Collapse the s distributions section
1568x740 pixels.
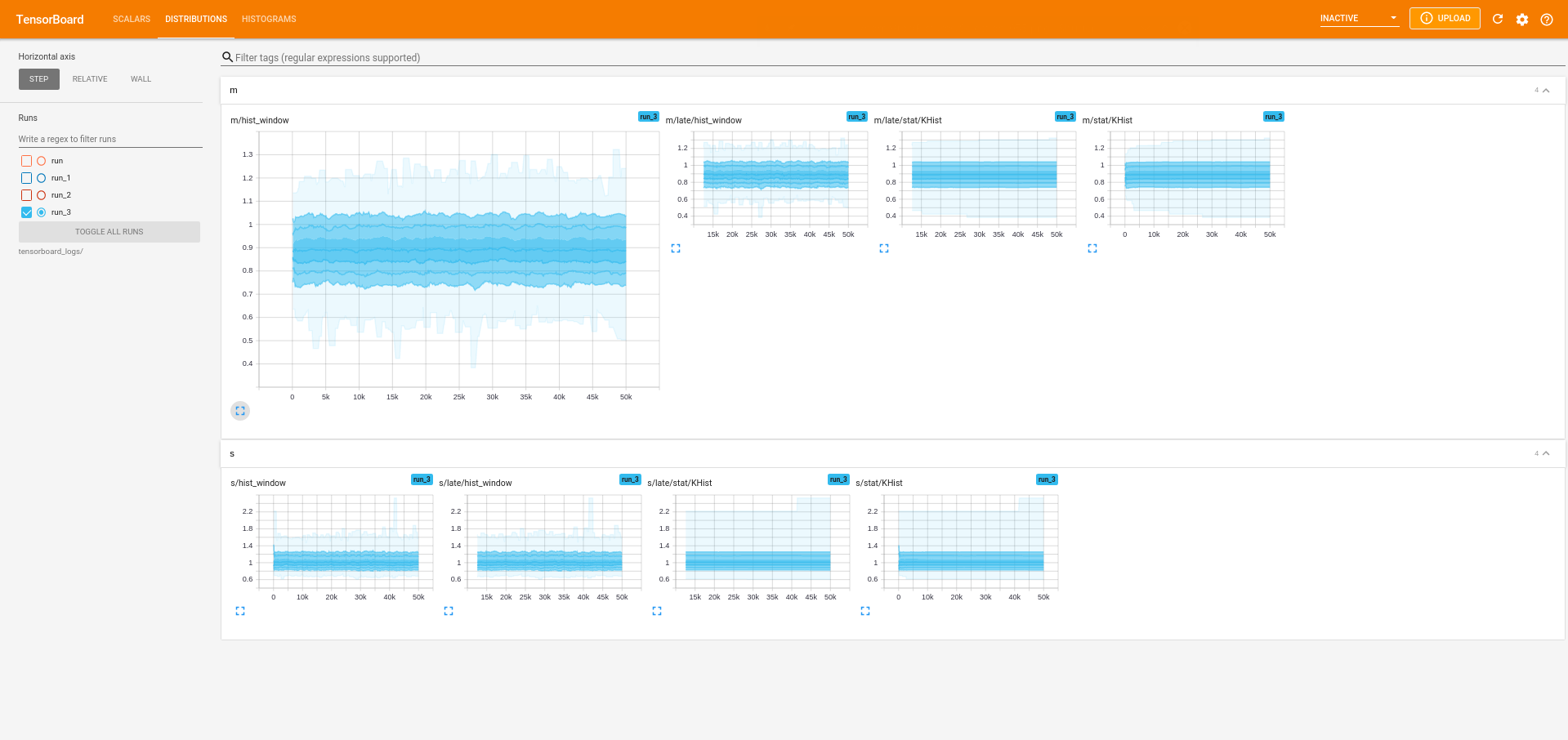coord(1545,453)
